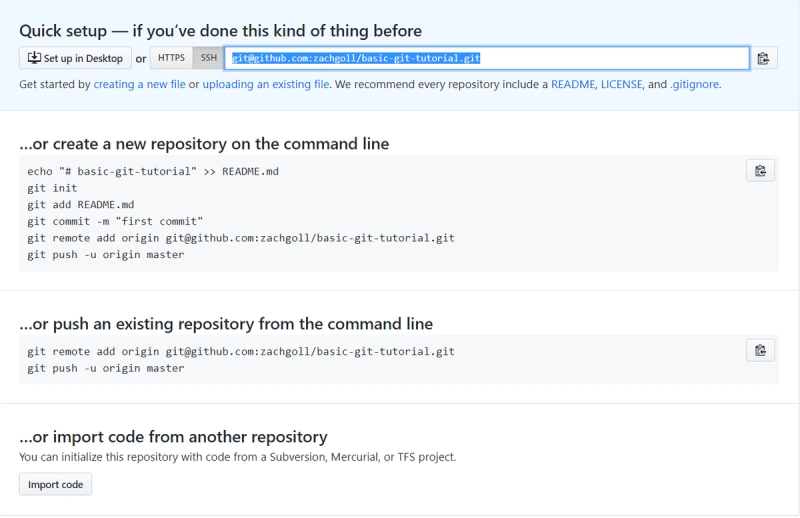Click the echo README.md command line

pos(153,171)
